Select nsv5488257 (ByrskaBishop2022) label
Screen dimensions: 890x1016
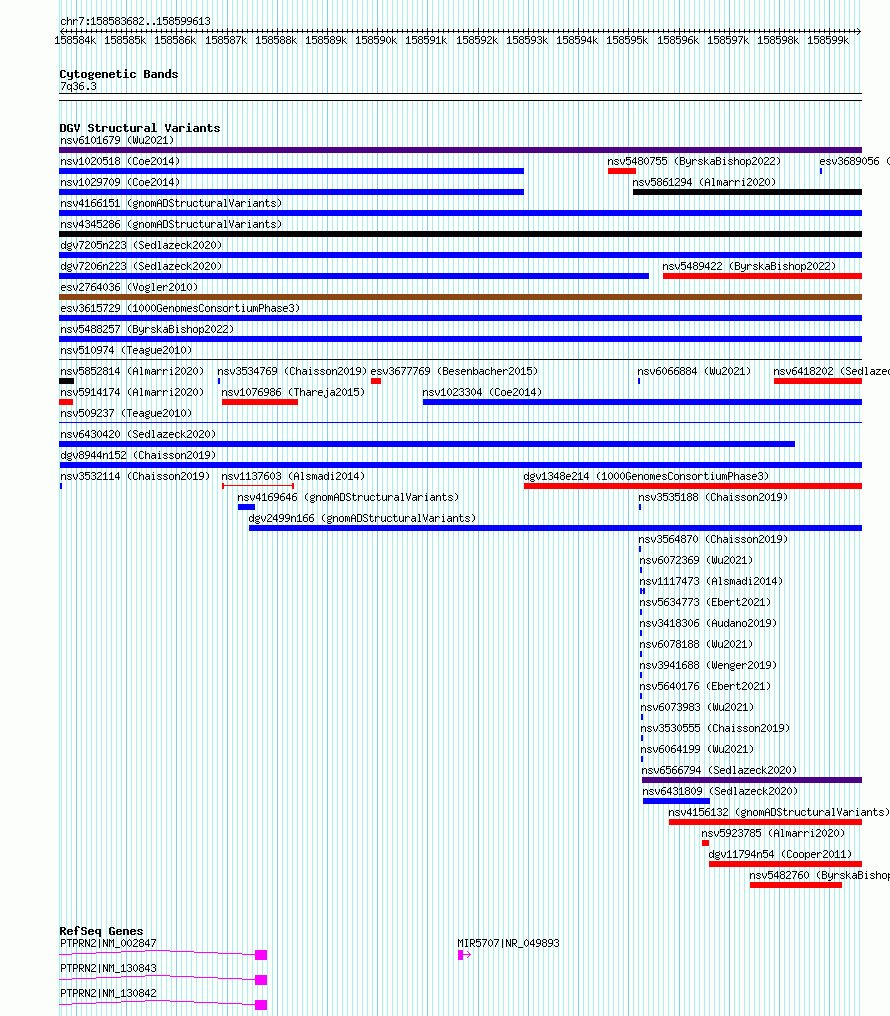(x=147, y=329)
